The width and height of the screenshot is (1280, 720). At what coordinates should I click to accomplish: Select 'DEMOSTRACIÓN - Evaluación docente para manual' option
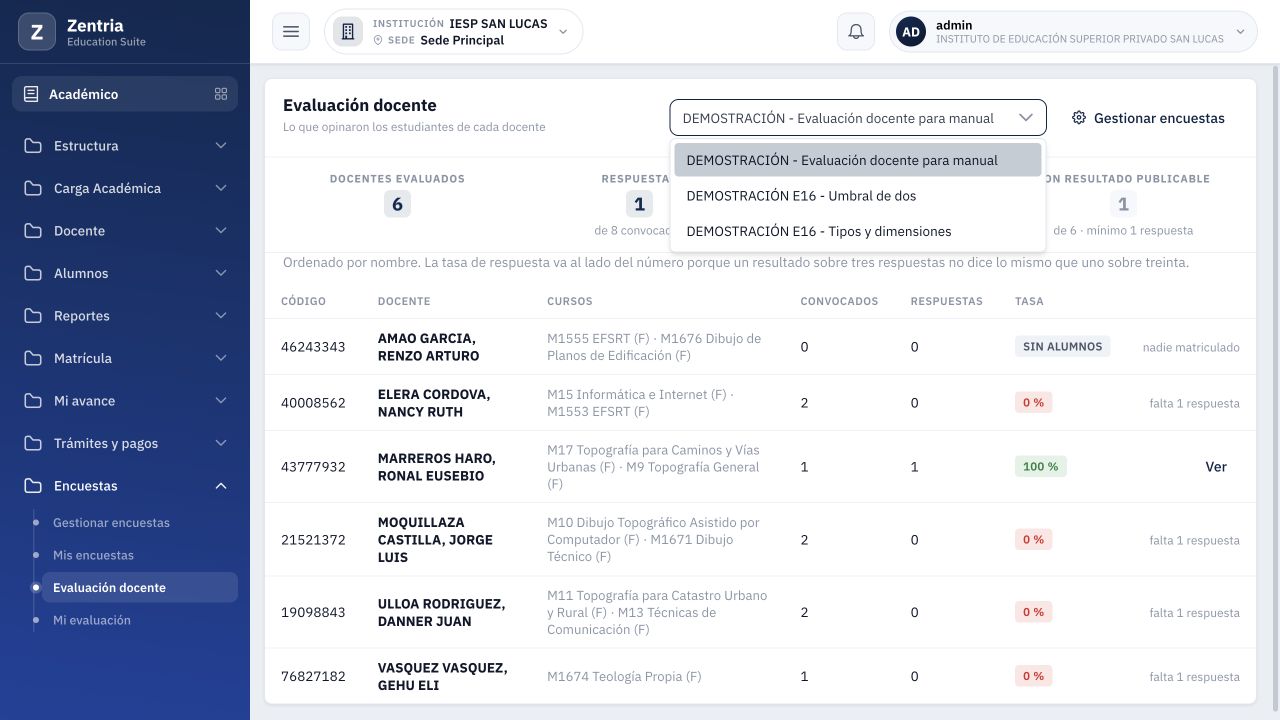(x=858, y=160)
